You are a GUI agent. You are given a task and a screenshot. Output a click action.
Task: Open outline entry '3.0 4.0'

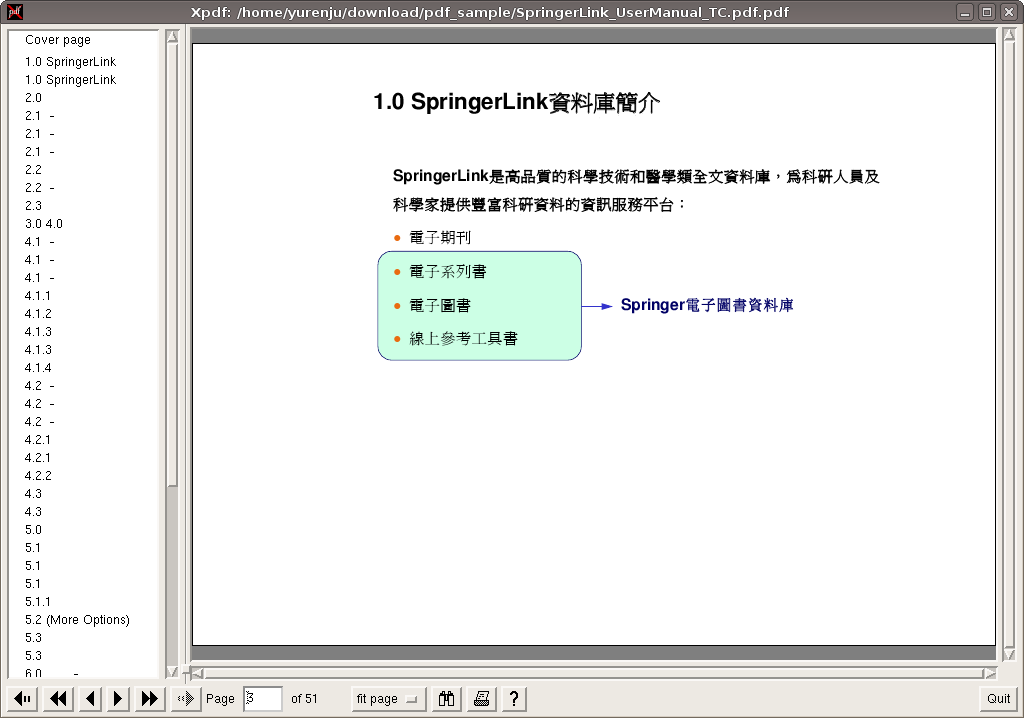44,224
